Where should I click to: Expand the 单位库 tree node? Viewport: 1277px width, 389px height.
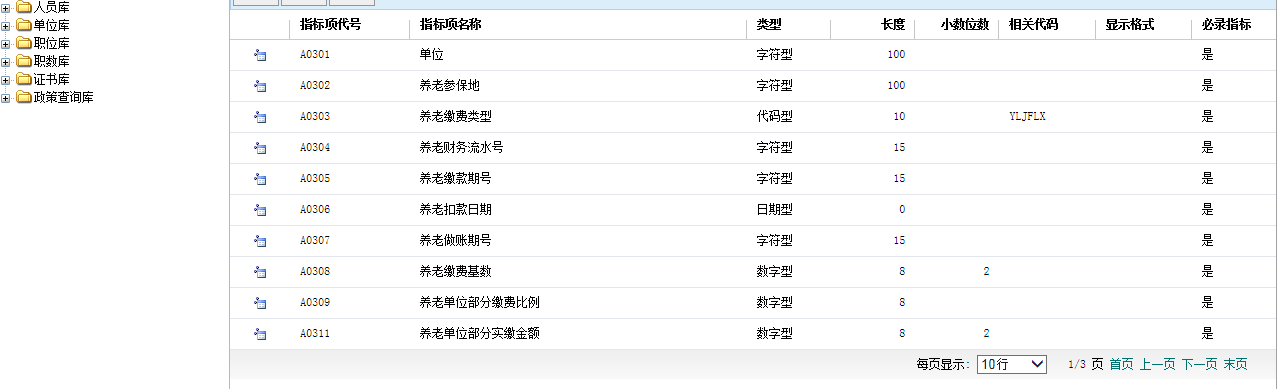click(x=6, y=26)
